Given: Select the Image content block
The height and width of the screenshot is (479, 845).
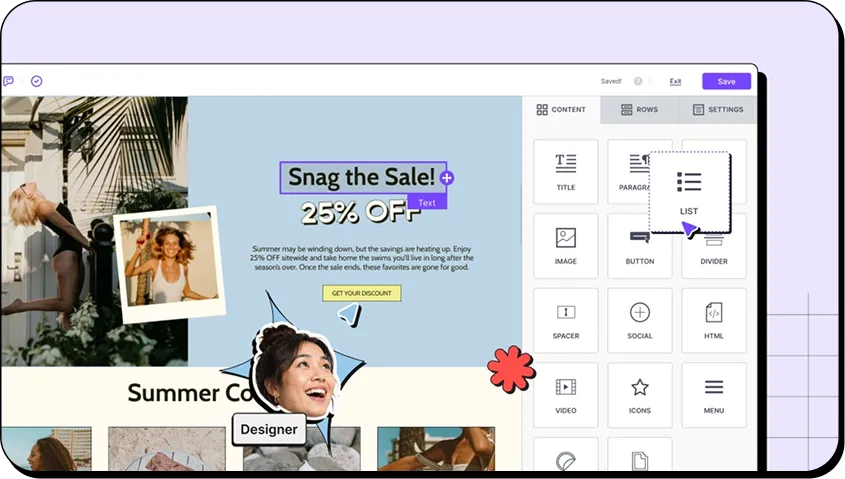Looking at the screenshot, I should [x=566, y=246].
